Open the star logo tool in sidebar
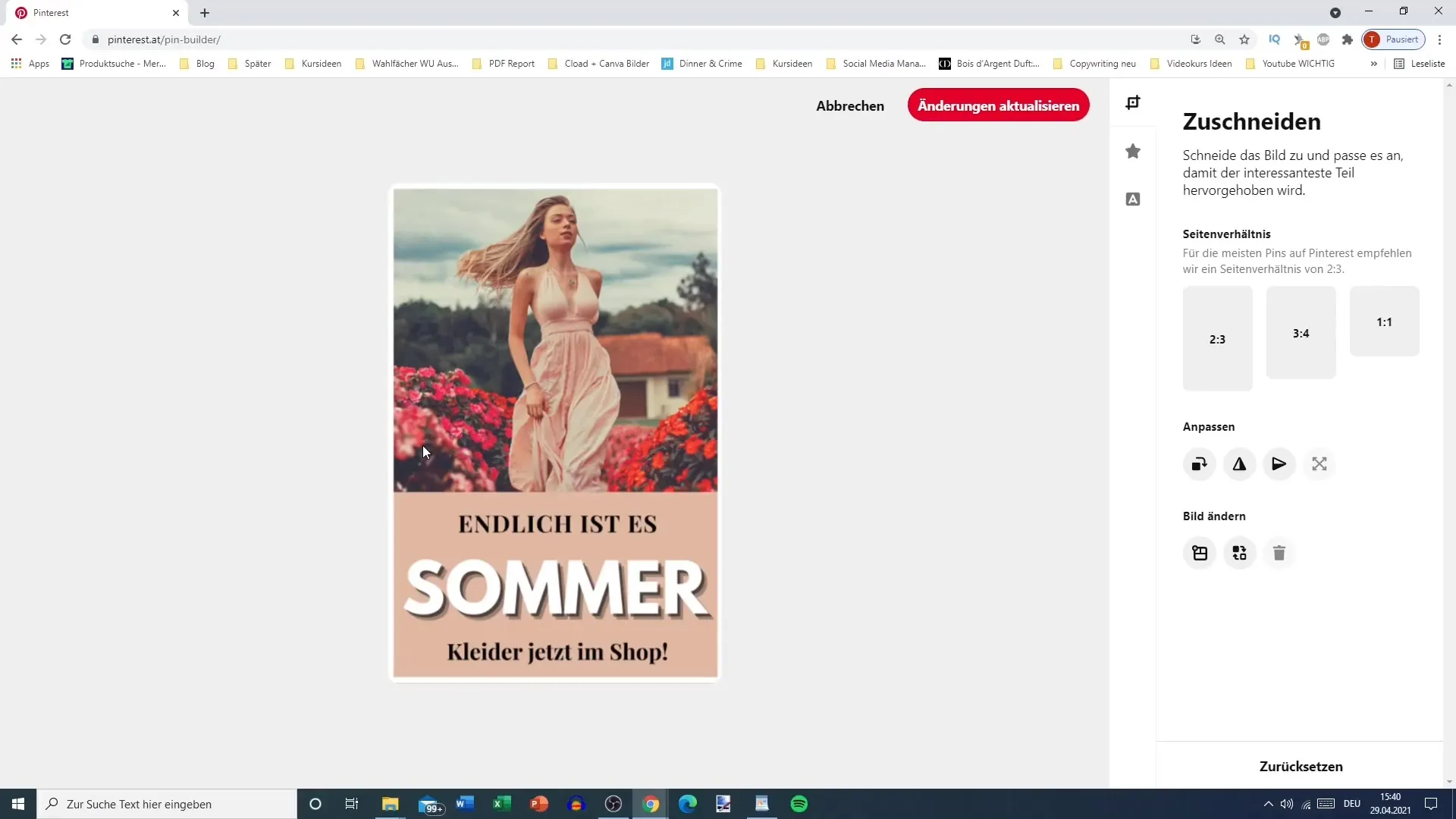Image resolution: width=1456 pixels, height=819 pixels. click(1133, 152)
